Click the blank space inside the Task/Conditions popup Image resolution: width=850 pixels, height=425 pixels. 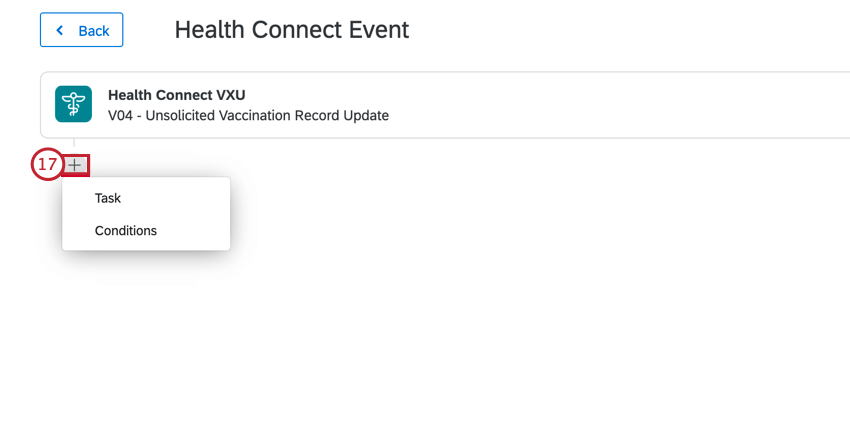pyautogui.click(x=195, y=215)
